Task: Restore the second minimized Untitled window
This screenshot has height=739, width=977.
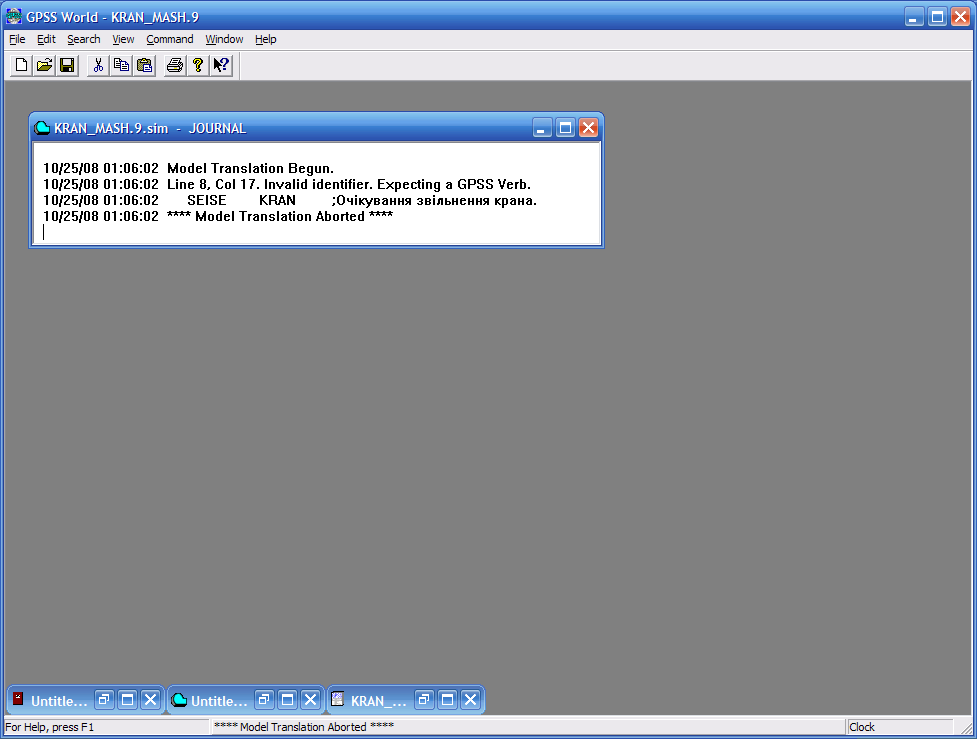Action: pos(264,700)
